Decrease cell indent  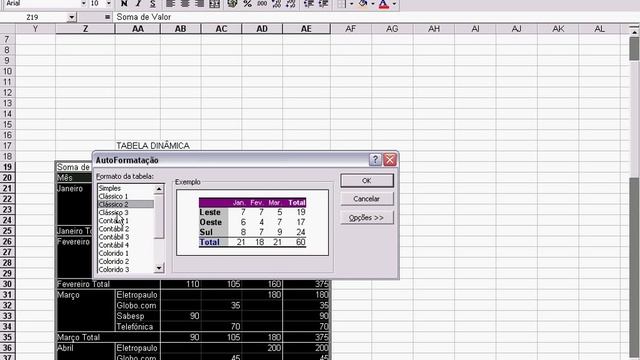(309, 4)
